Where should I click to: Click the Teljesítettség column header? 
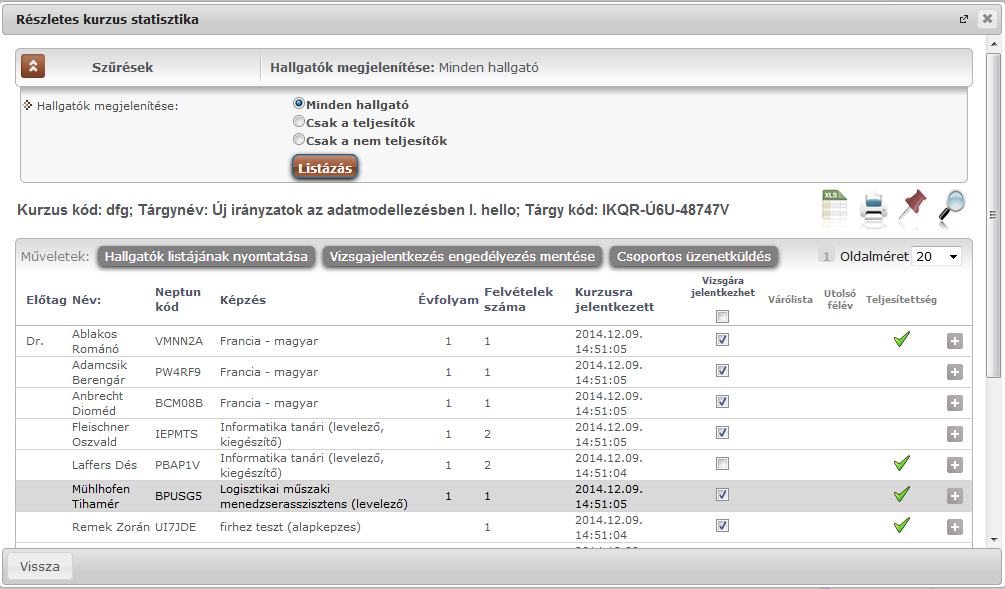(901, 299)
